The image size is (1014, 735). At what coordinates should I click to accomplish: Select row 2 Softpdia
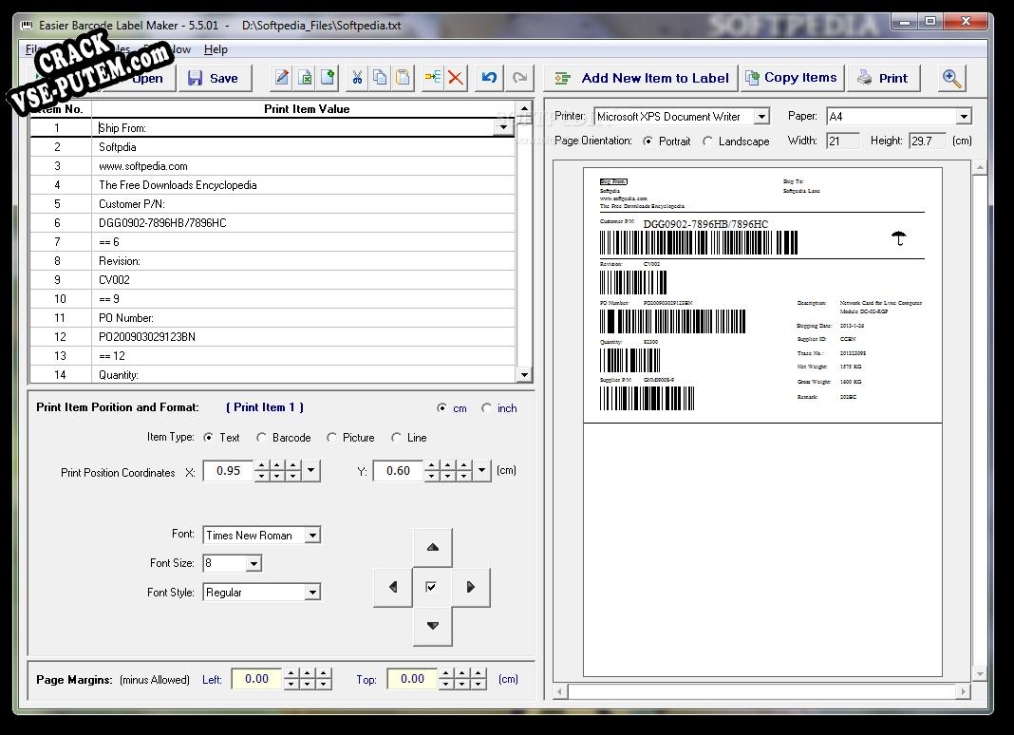(x=272, y=147)
